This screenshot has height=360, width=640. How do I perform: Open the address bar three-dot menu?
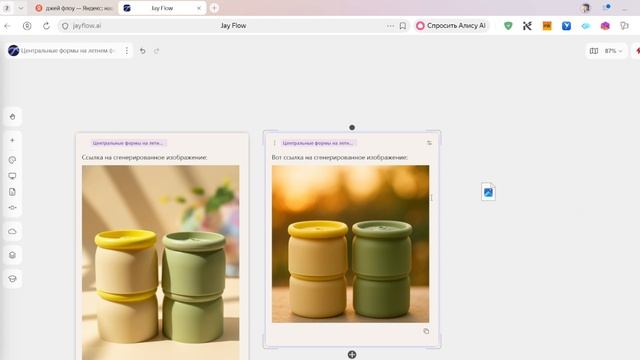[x=390, y=26]
